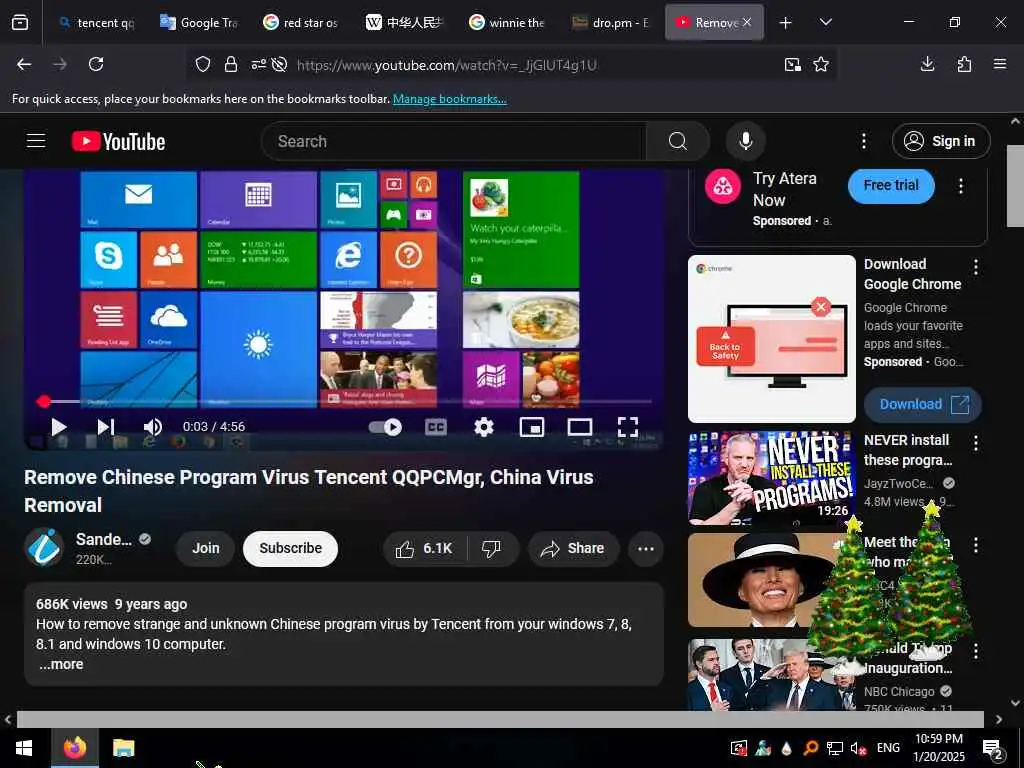Bookmark this page with star
The width and height of the screenshot is (1024, 768).
click(x=821, y=64)
